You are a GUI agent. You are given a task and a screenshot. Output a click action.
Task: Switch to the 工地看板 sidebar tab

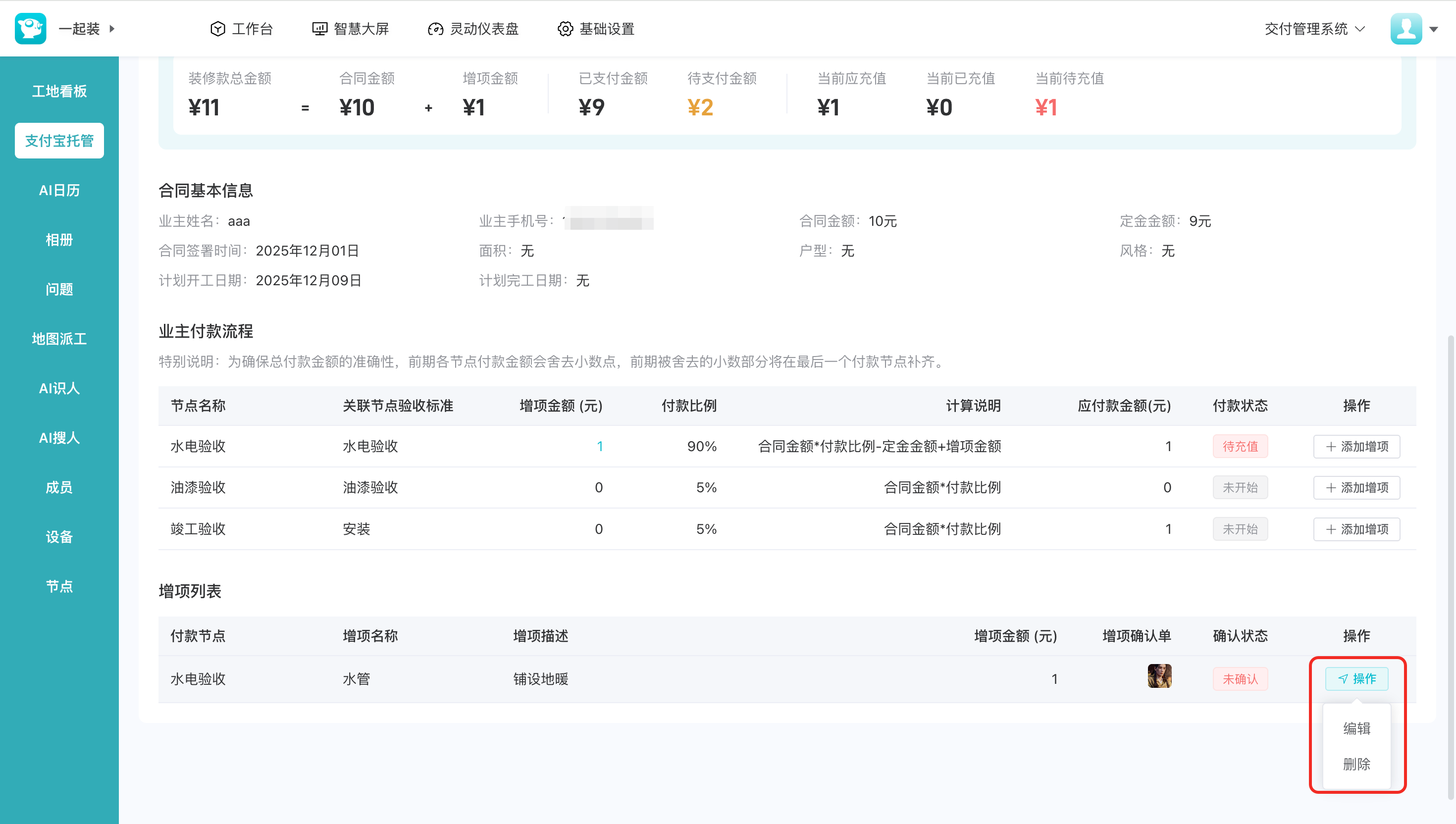59,91
